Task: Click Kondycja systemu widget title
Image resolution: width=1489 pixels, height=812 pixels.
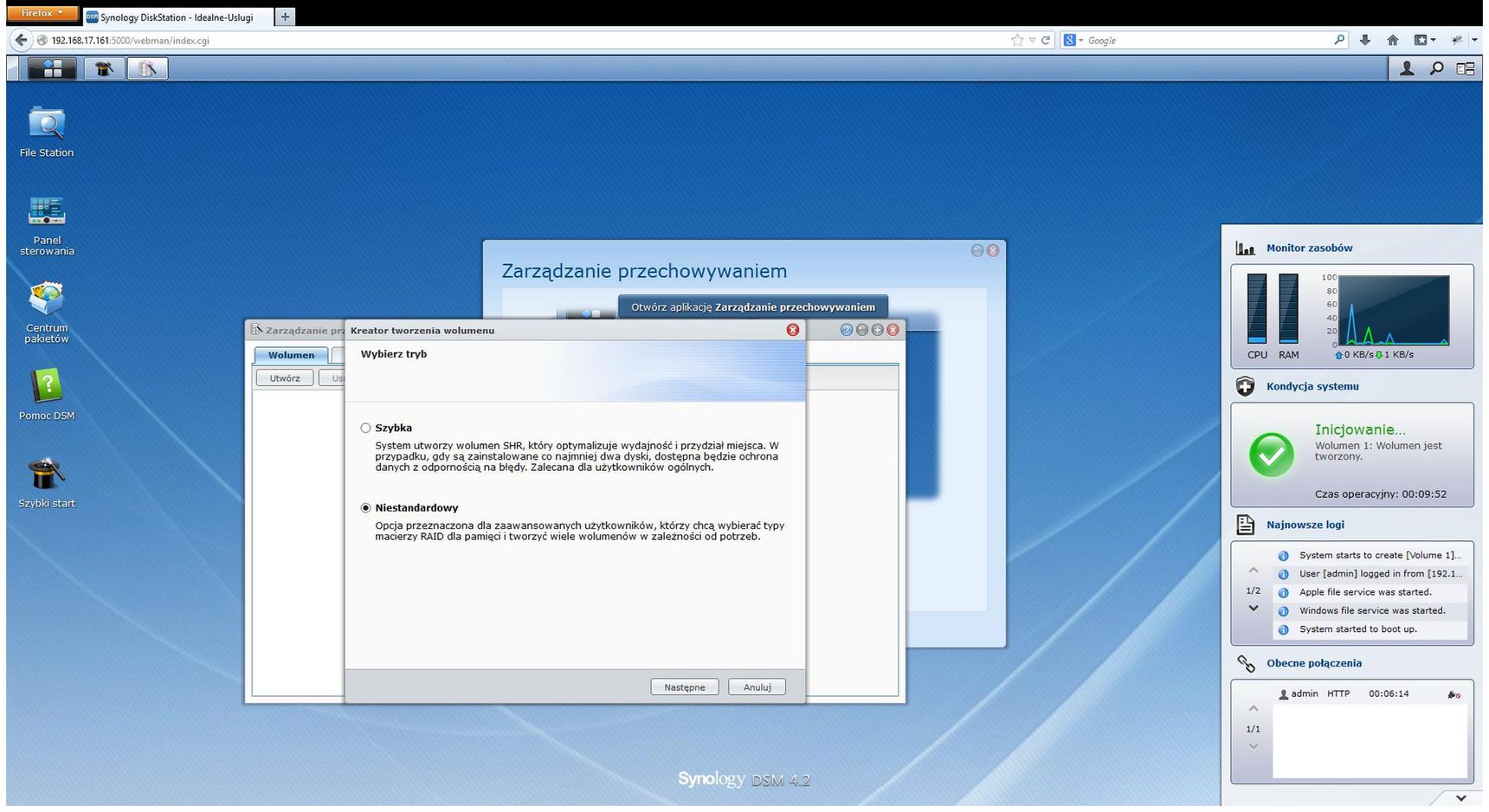Action: click(x=1312, y=387)
